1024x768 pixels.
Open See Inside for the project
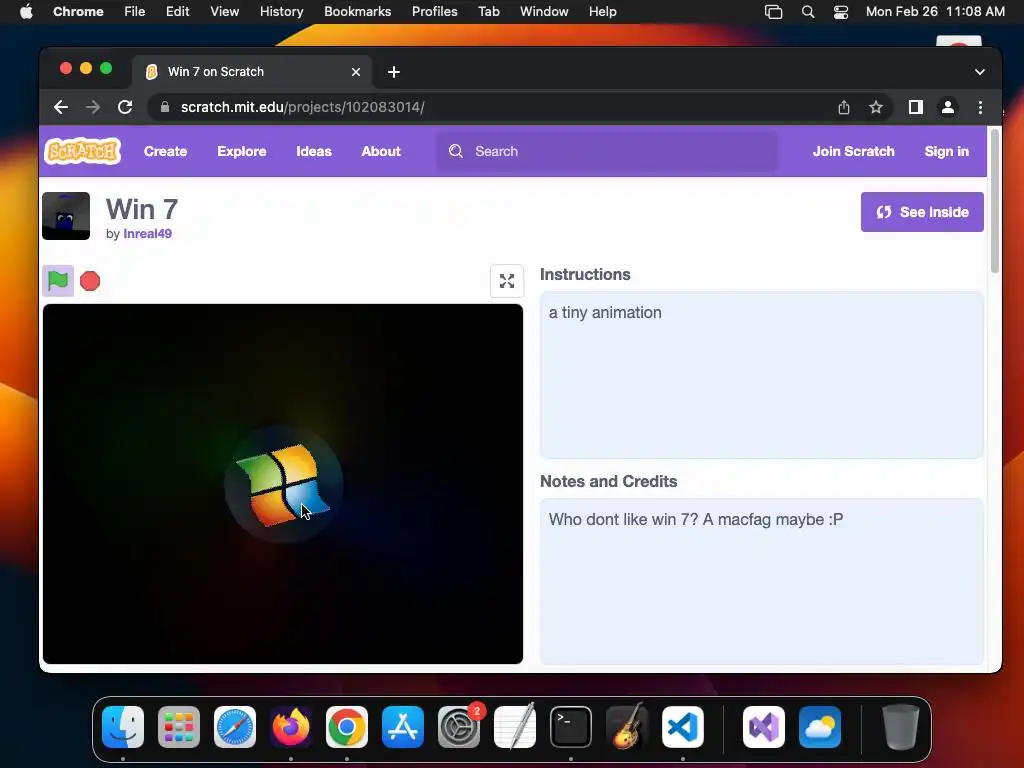tap(922, 212)
